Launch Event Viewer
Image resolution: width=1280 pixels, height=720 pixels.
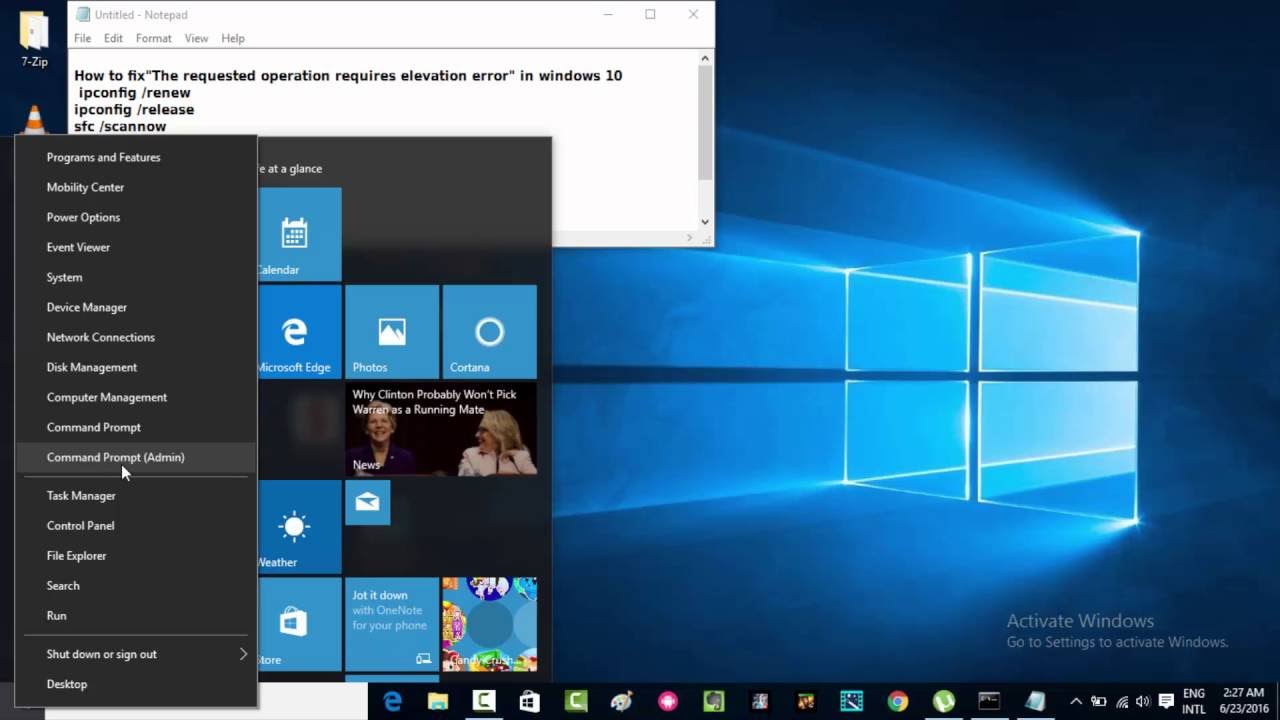pos(136,247)
